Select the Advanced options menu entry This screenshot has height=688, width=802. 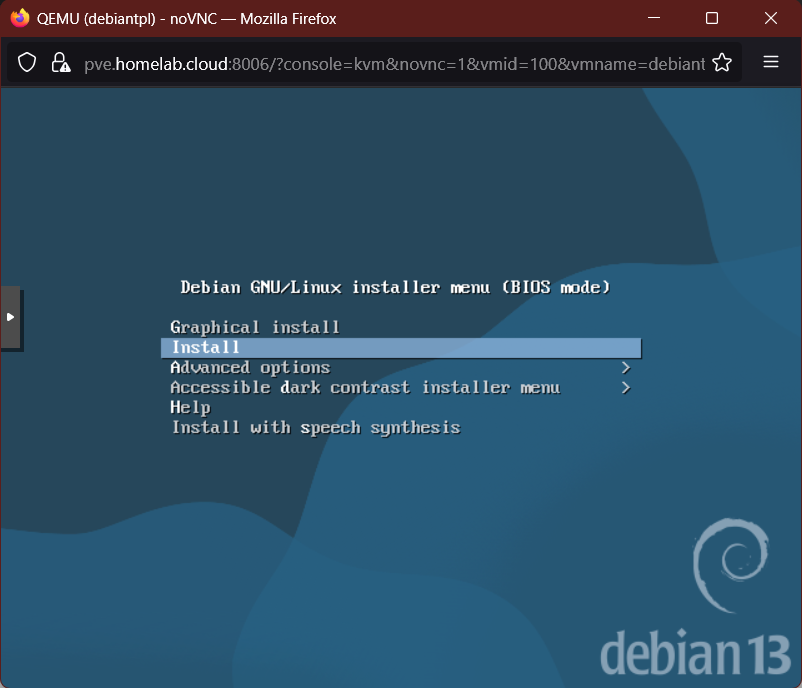click(249, 367)
